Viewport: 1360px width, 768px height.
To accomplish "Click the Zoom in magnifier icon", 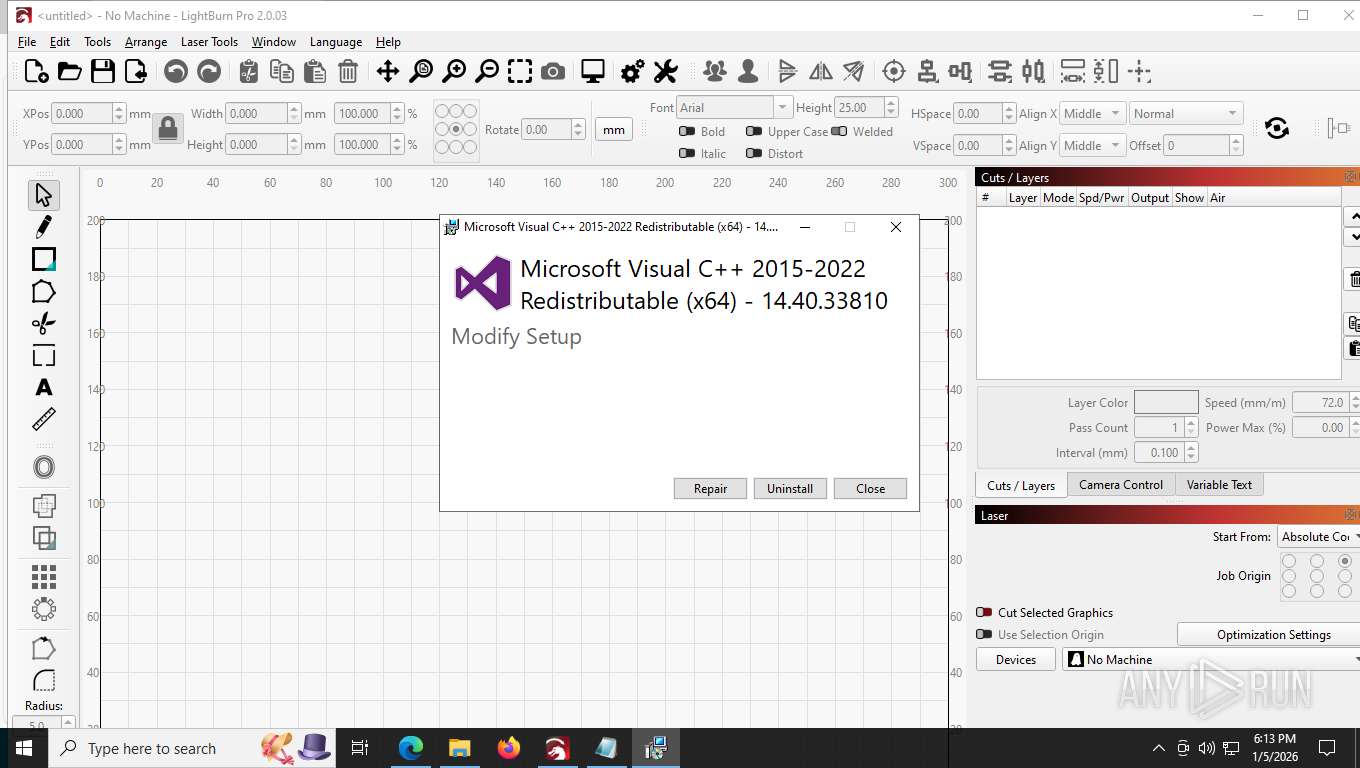I will 454,71.
